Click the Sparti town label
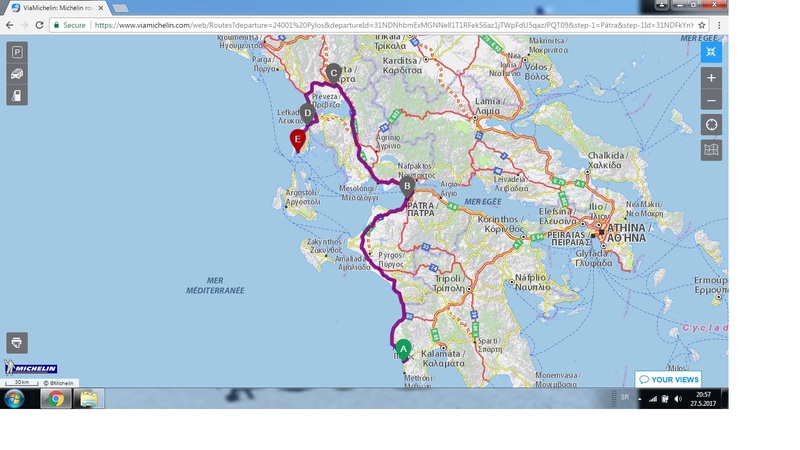This screenshot has width=800, height=450. 490,345
